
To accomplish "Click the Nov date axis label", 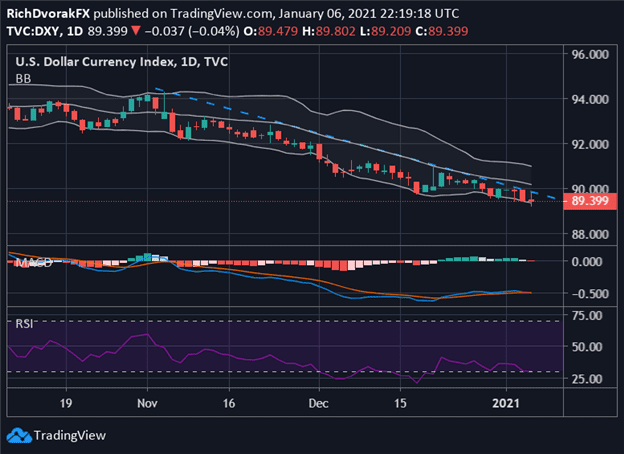I will point(147,403).
